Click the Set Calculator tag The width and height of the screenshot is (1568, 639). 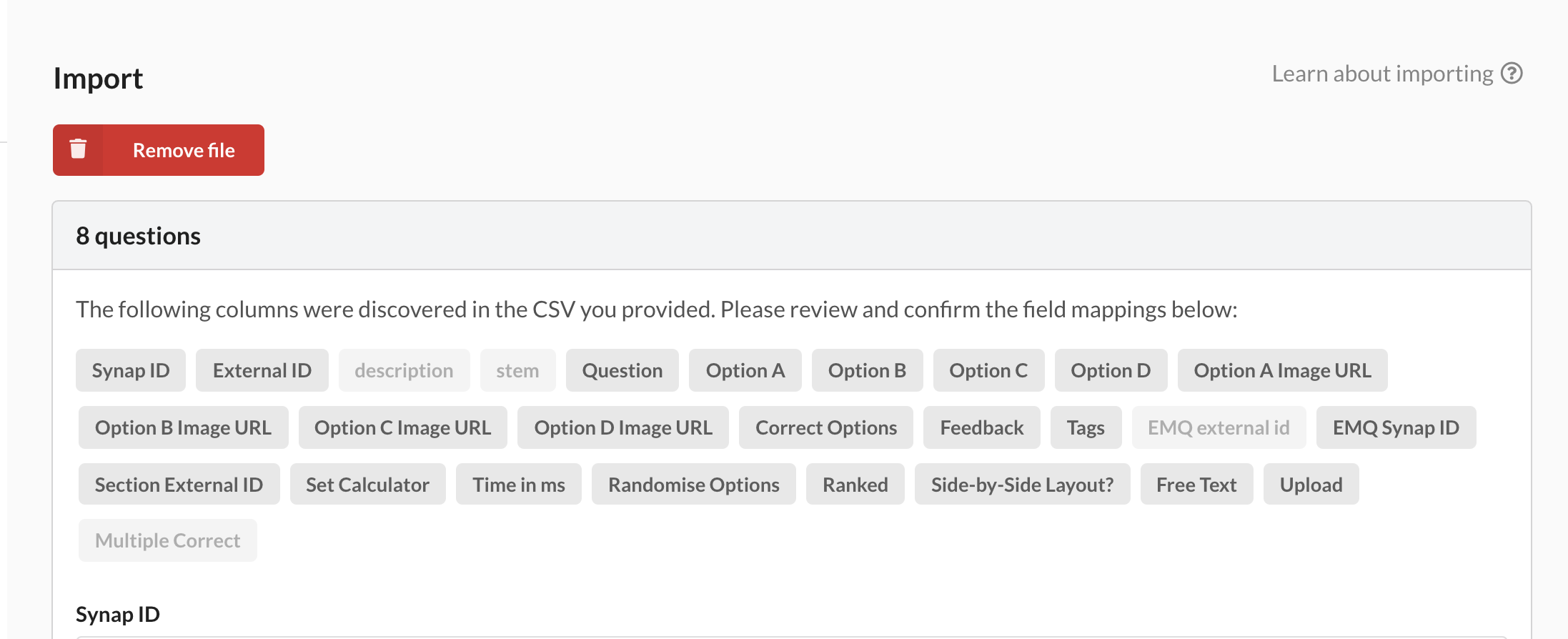367,485
